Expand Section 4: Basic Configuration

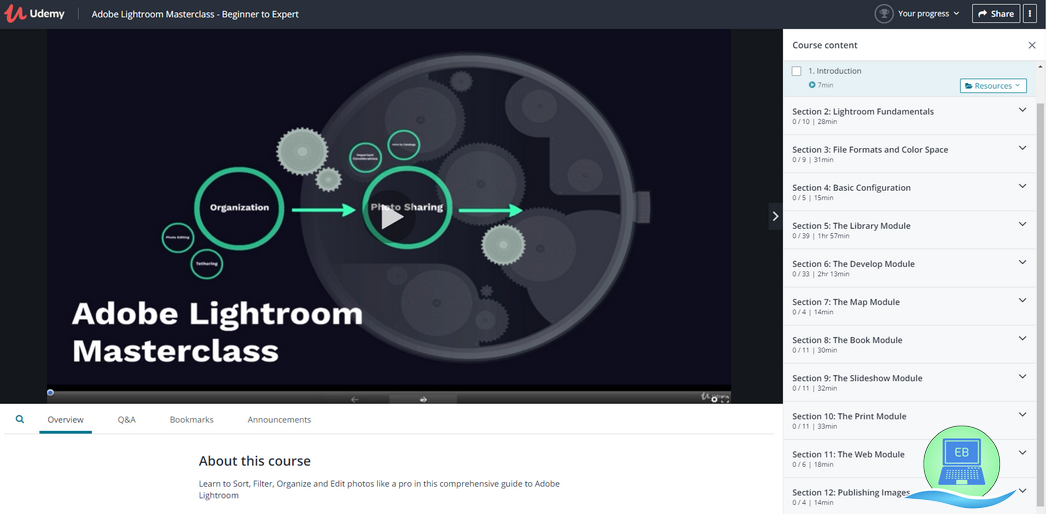[x=1023, y=186]
